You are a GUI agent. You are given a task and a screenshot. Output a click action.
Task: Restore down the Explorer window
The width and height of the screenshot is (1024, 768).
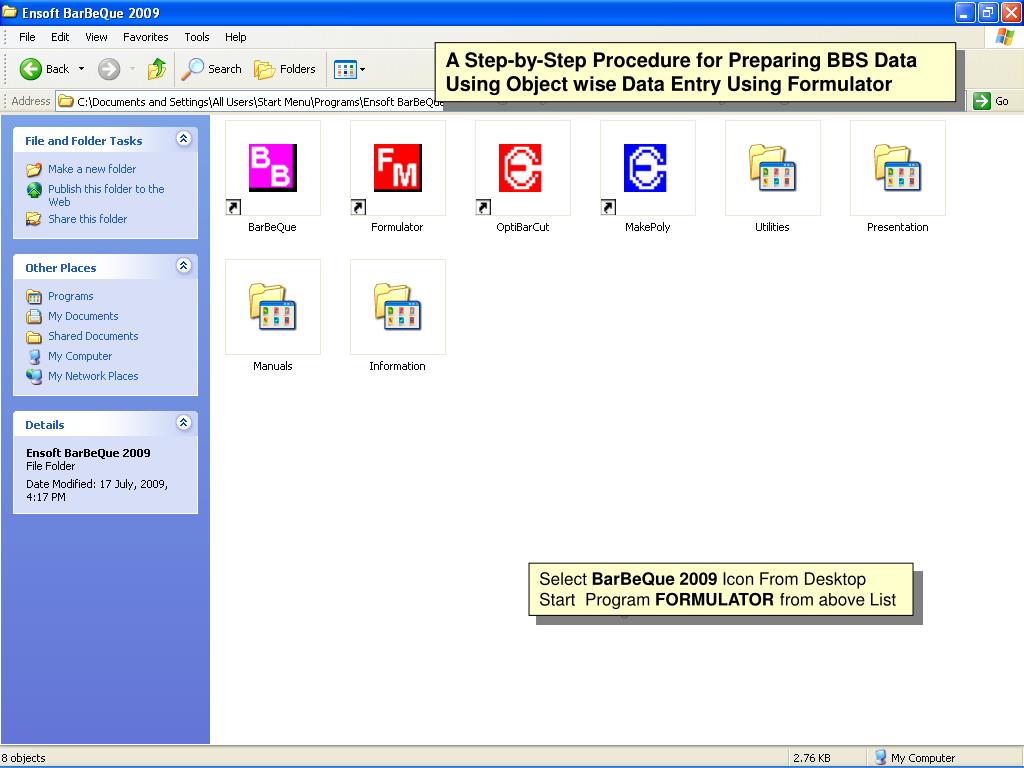[x=987, y=12]
